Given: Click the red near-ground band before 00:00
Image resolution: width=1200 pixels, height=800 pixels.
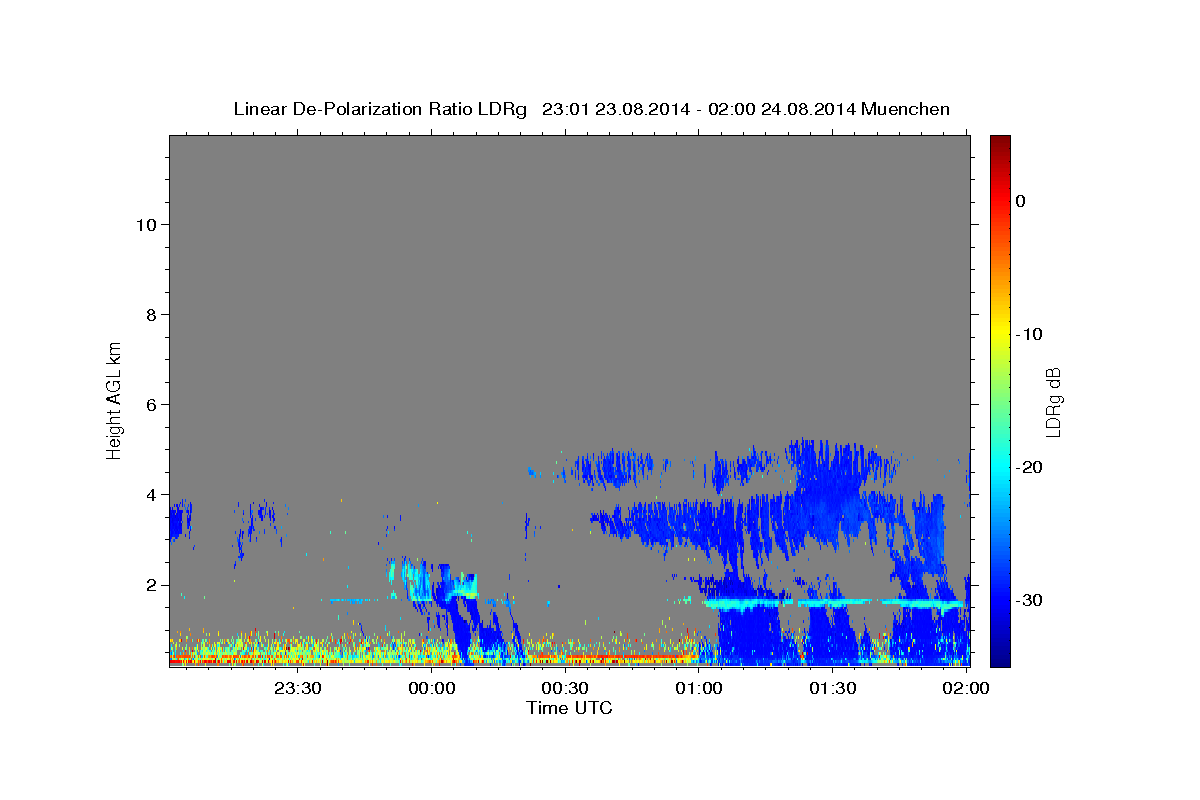Looking at the screenshot, I should [x=315, y=661].
